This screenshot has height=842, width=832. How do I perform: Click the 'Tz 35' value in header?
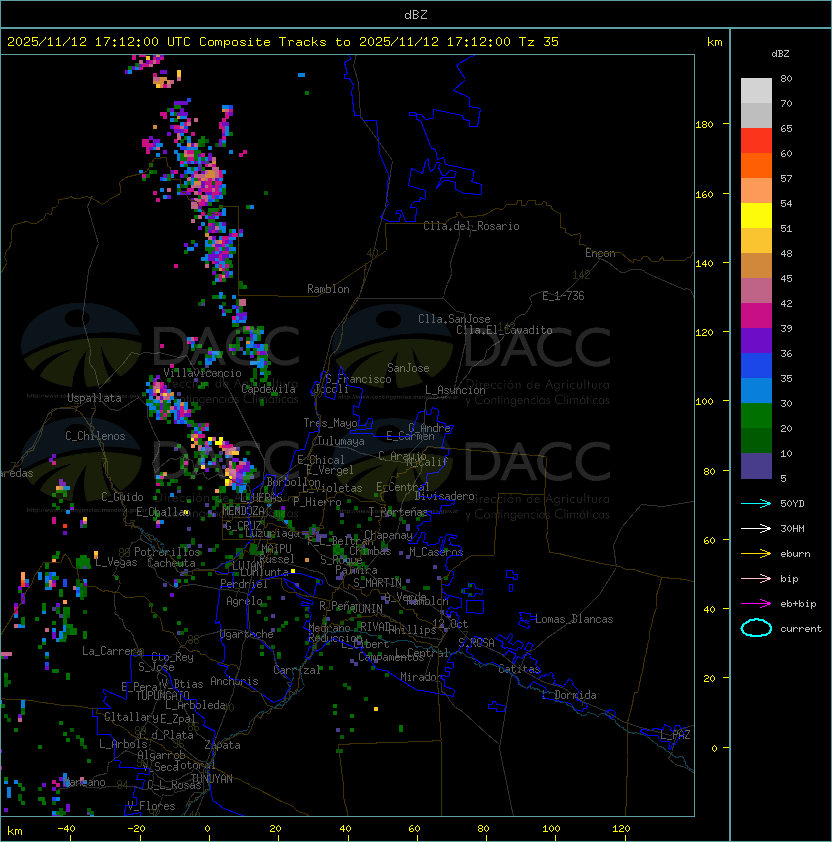pos(539,42)
